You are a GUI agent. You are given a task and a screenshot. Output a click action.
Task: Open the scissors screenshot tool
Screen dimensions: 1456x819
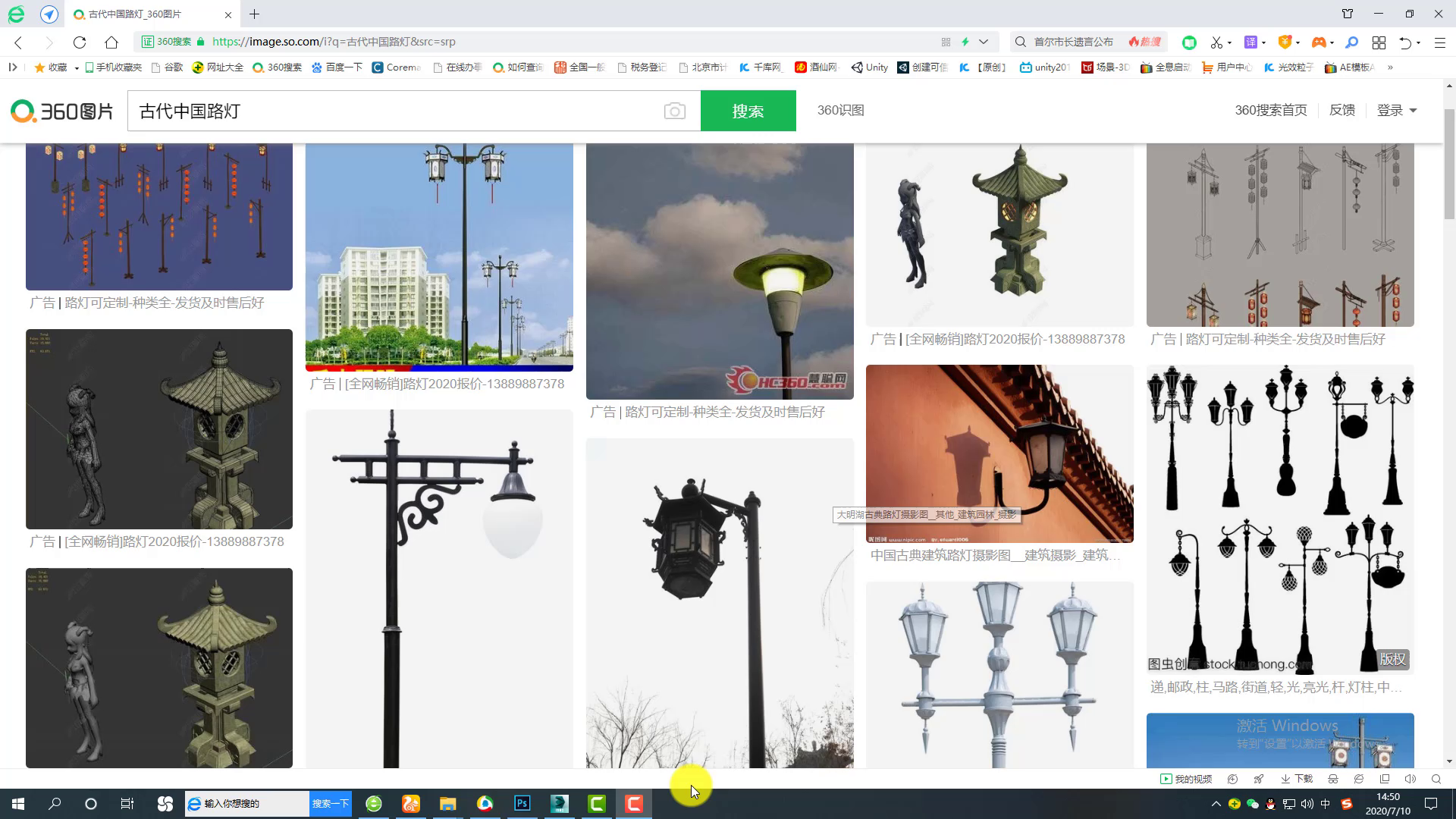[x=1216, y=42]
